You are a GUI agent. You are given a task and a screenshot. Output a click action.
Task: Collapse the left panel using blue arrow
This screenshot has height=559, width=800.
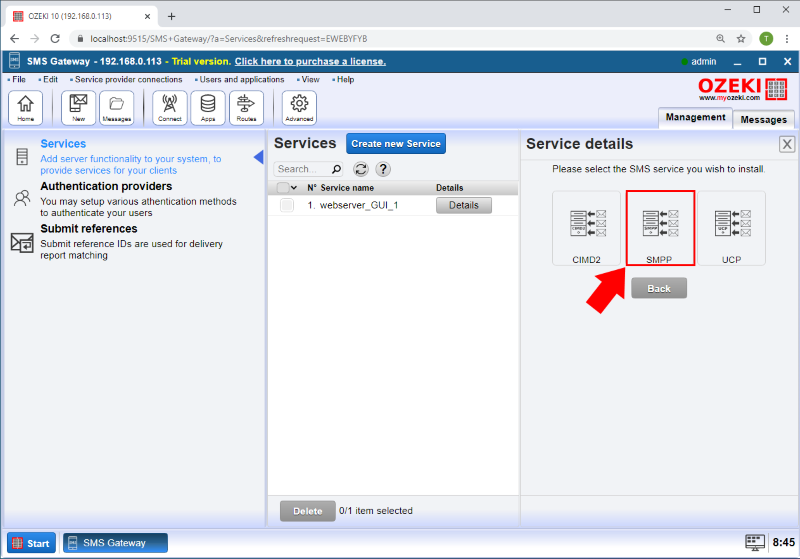point(259,157)
